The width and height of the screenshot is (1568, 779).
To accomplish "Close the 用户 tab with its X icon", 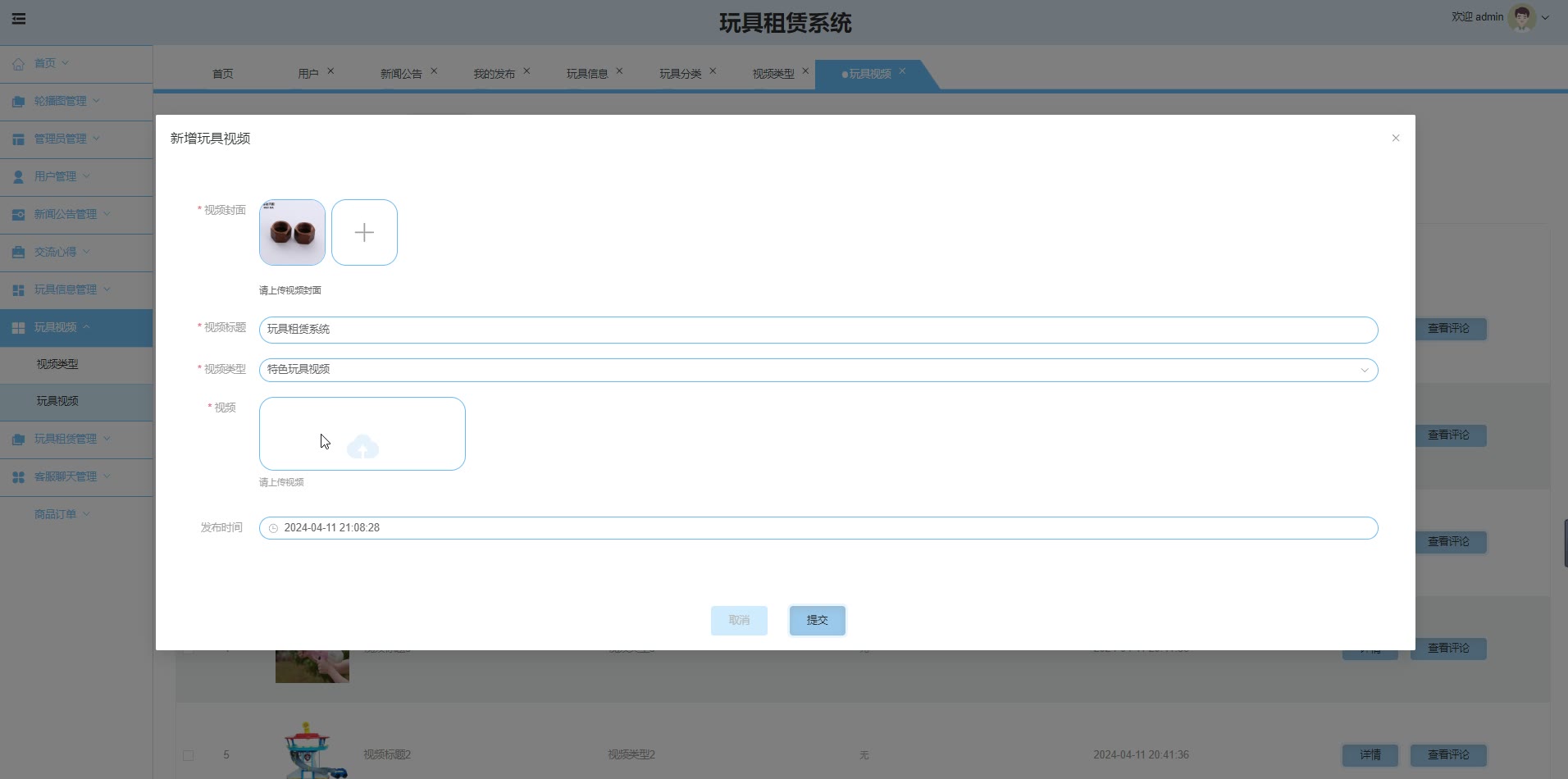I will (330, 71).
